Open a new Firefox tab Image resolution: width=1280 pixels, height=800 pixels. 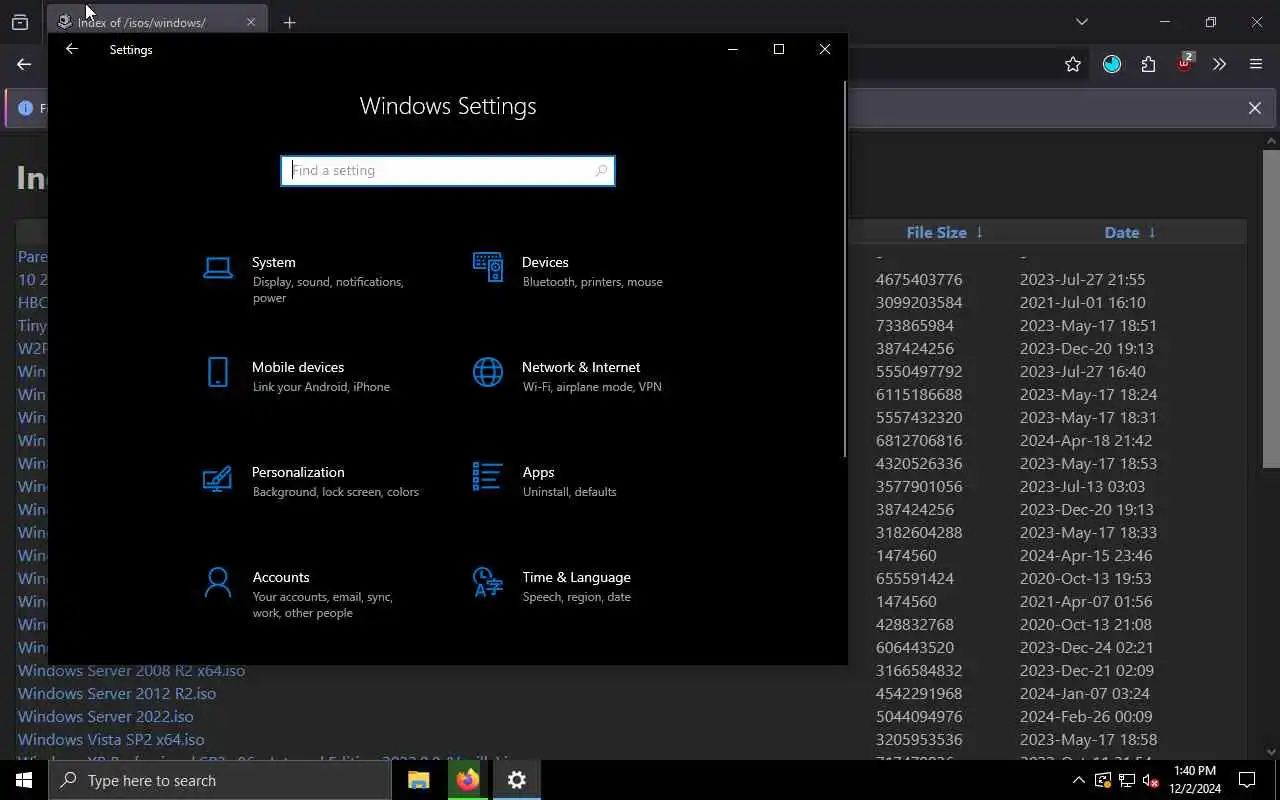click(x=289, y=22)
